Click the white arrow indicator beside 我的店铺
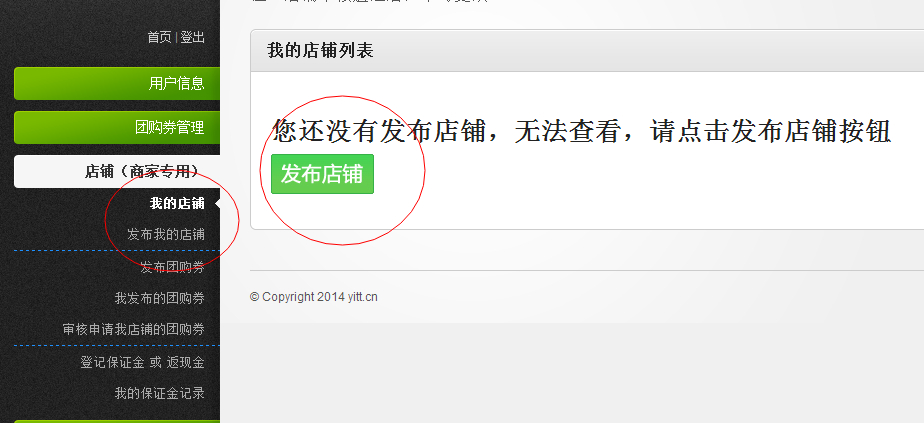The width and height of the screenshot is (924, 423). coord(217,204)
